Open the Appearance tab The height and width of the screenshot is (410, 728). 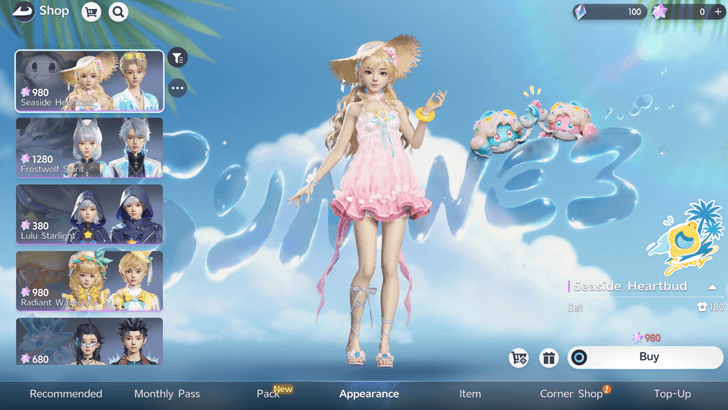point(369,394)
